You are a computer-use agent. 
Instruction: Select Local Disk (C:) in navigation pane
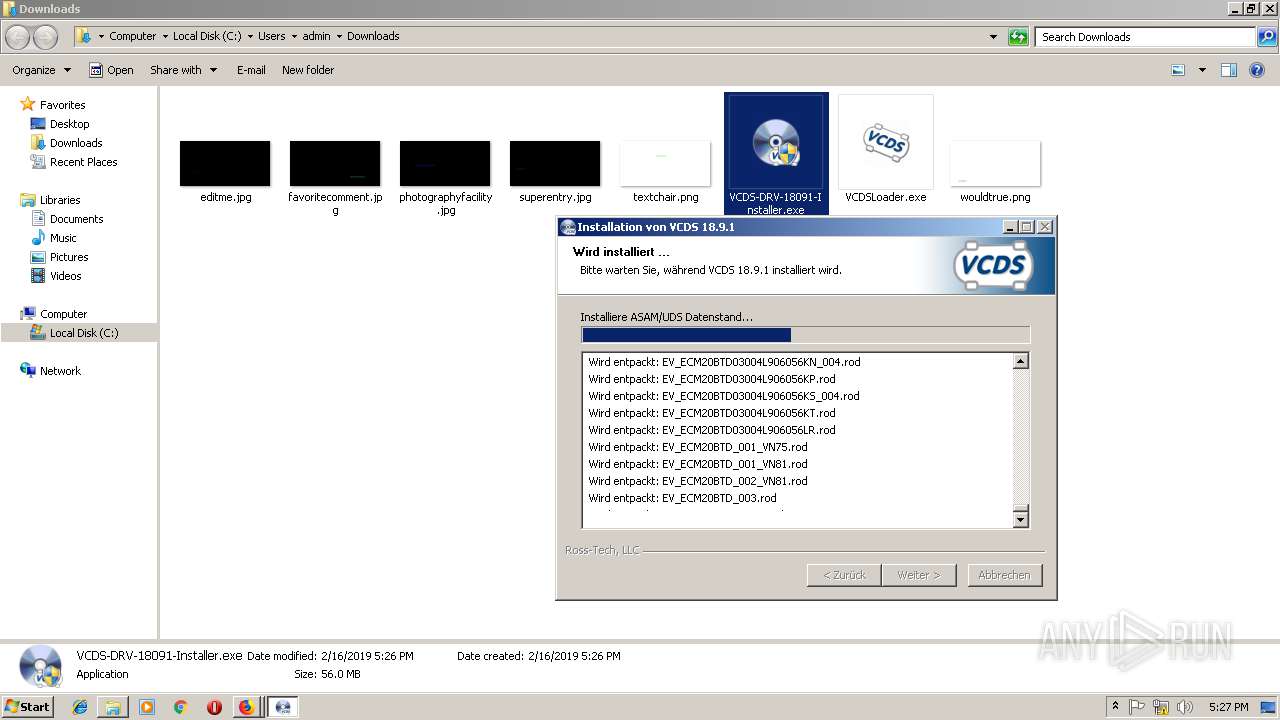84,333
